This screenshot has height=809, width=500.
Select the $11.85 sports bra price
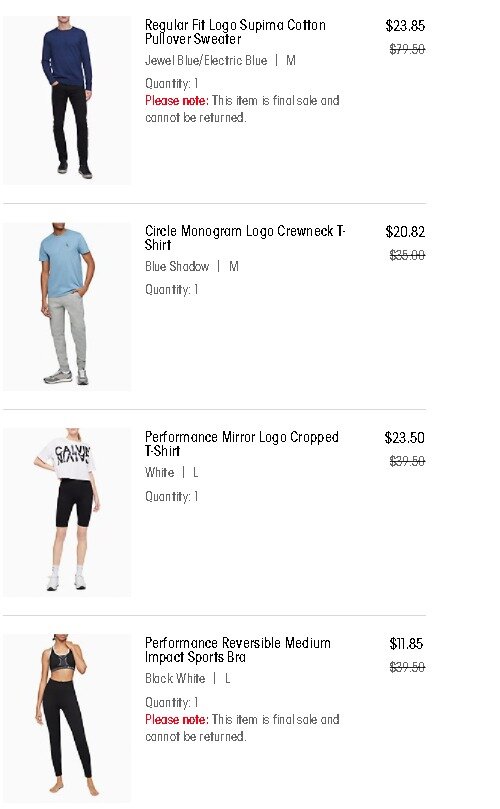click(x=406, y=643)
